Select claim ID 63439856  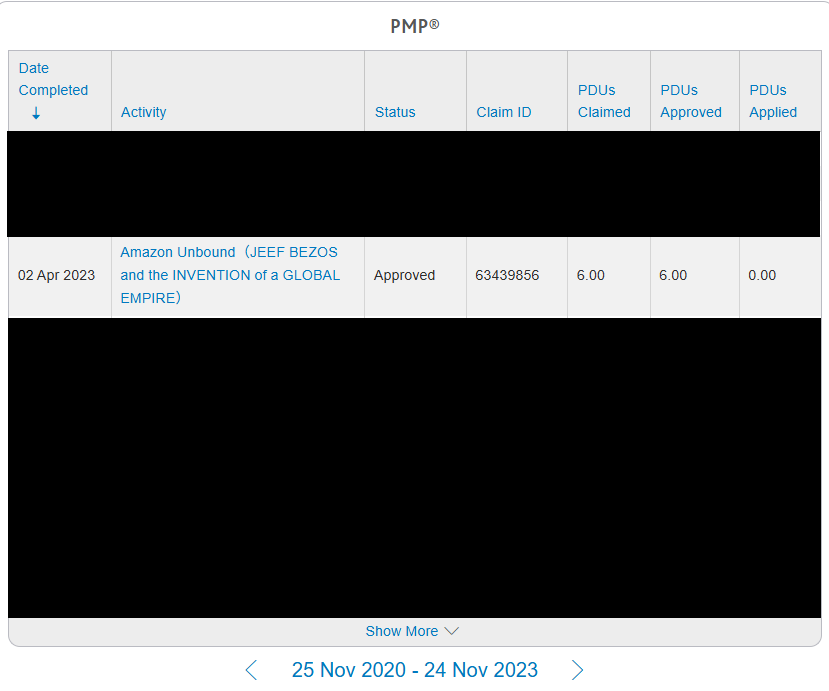click(x=507, y=275)
